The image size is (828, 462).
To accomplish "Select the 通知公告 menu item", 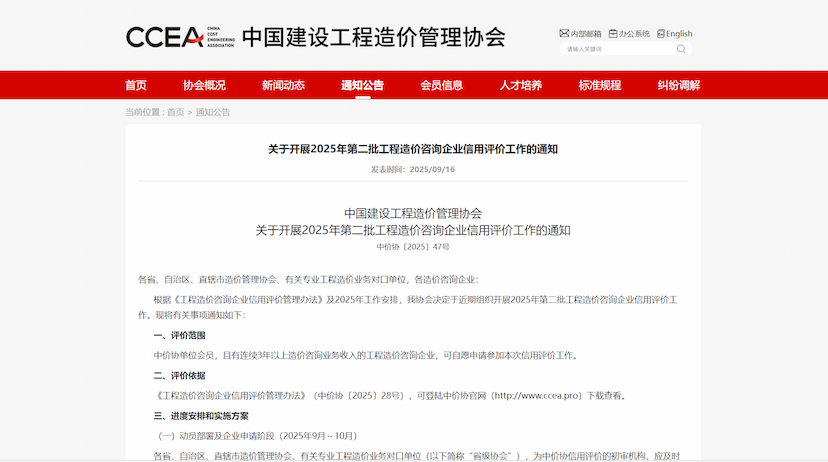I will (x=362, y=85).
